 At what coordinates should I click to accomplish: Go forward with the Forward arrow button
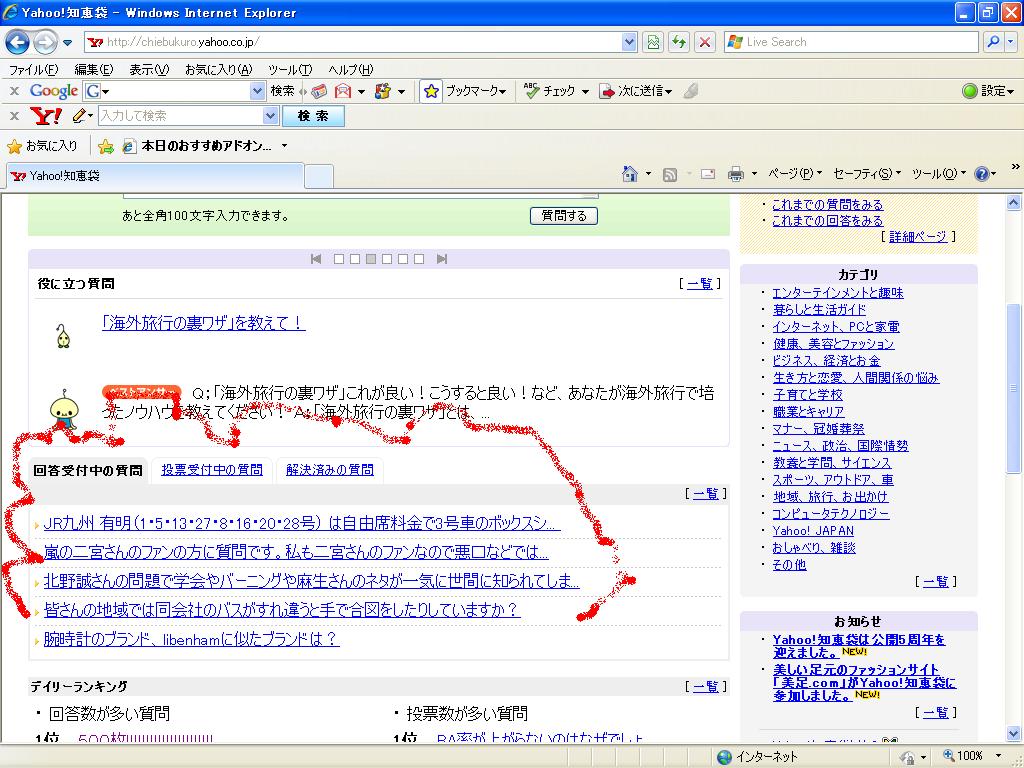[x=45, y=42]
